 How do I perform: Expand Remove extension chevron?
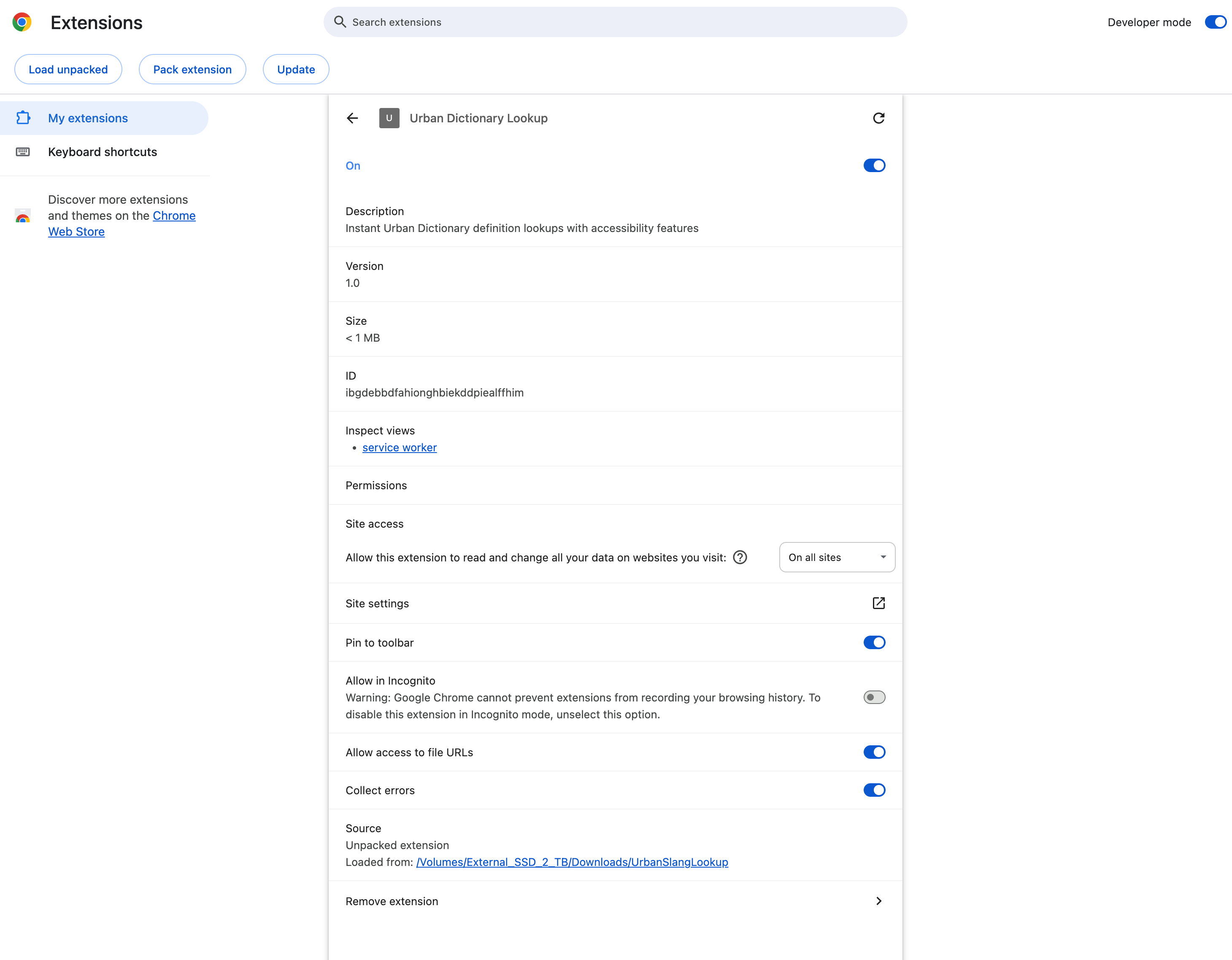878,901
